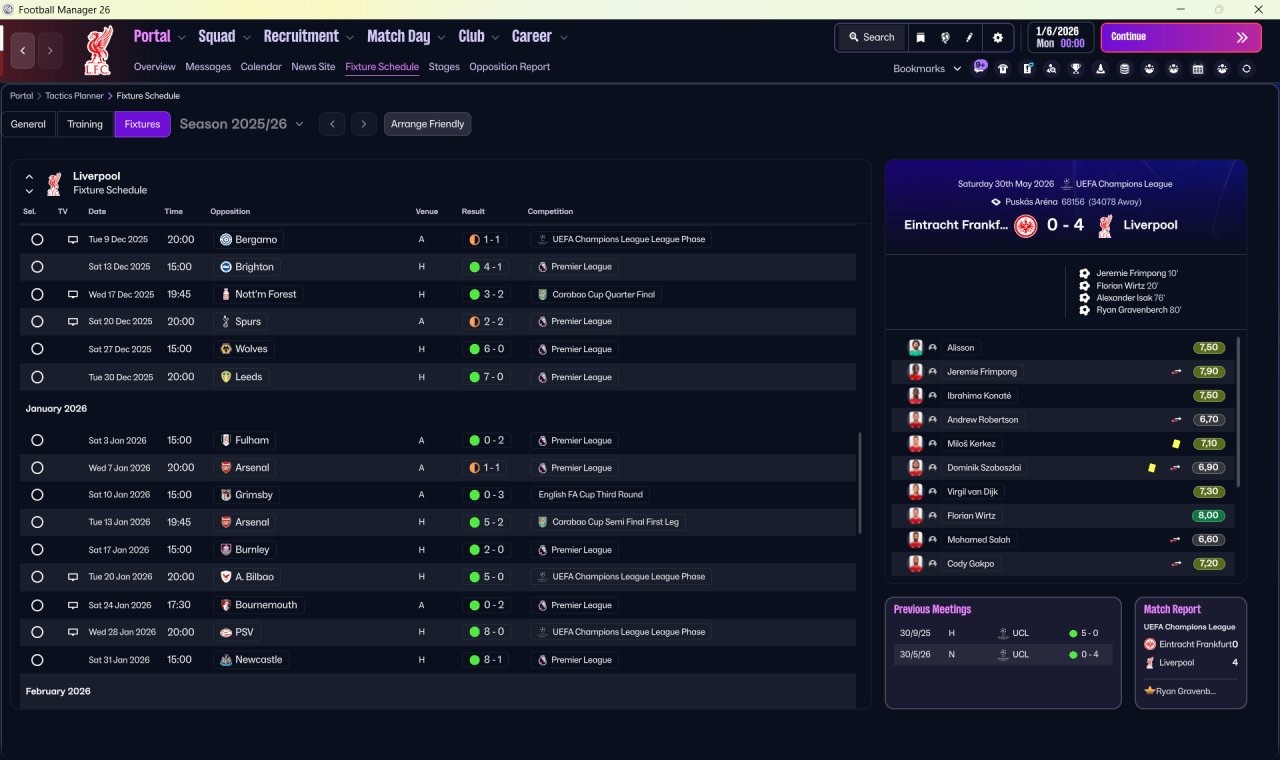Open the Season 2025/26 dropdown
Viewport: 1280px width, 760px height.
click(x=241, y=124)
